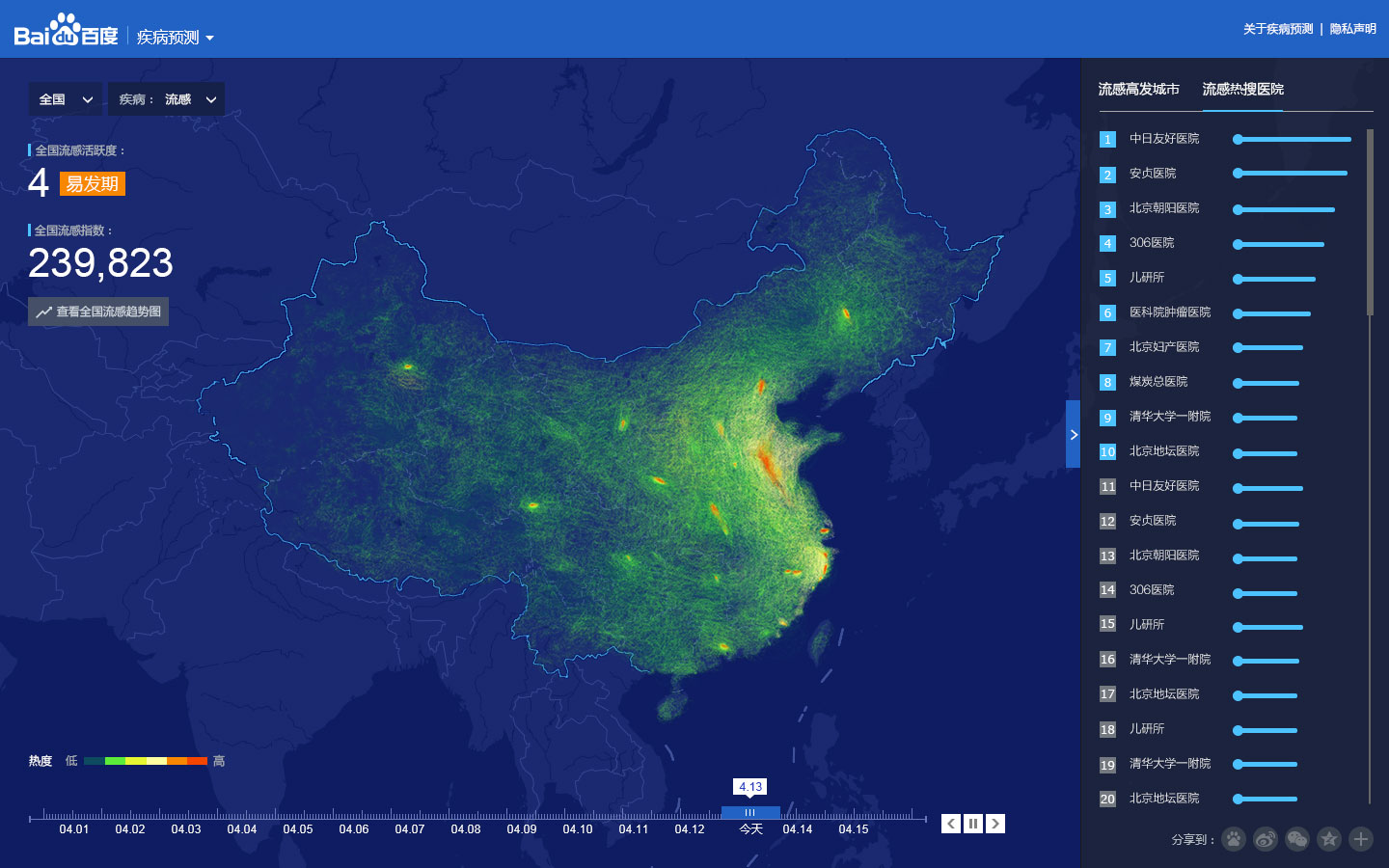Screen dimensions: 1389x868
Task: Open the 关于疾病预测 link
Action: click(x=1278, y=29)
